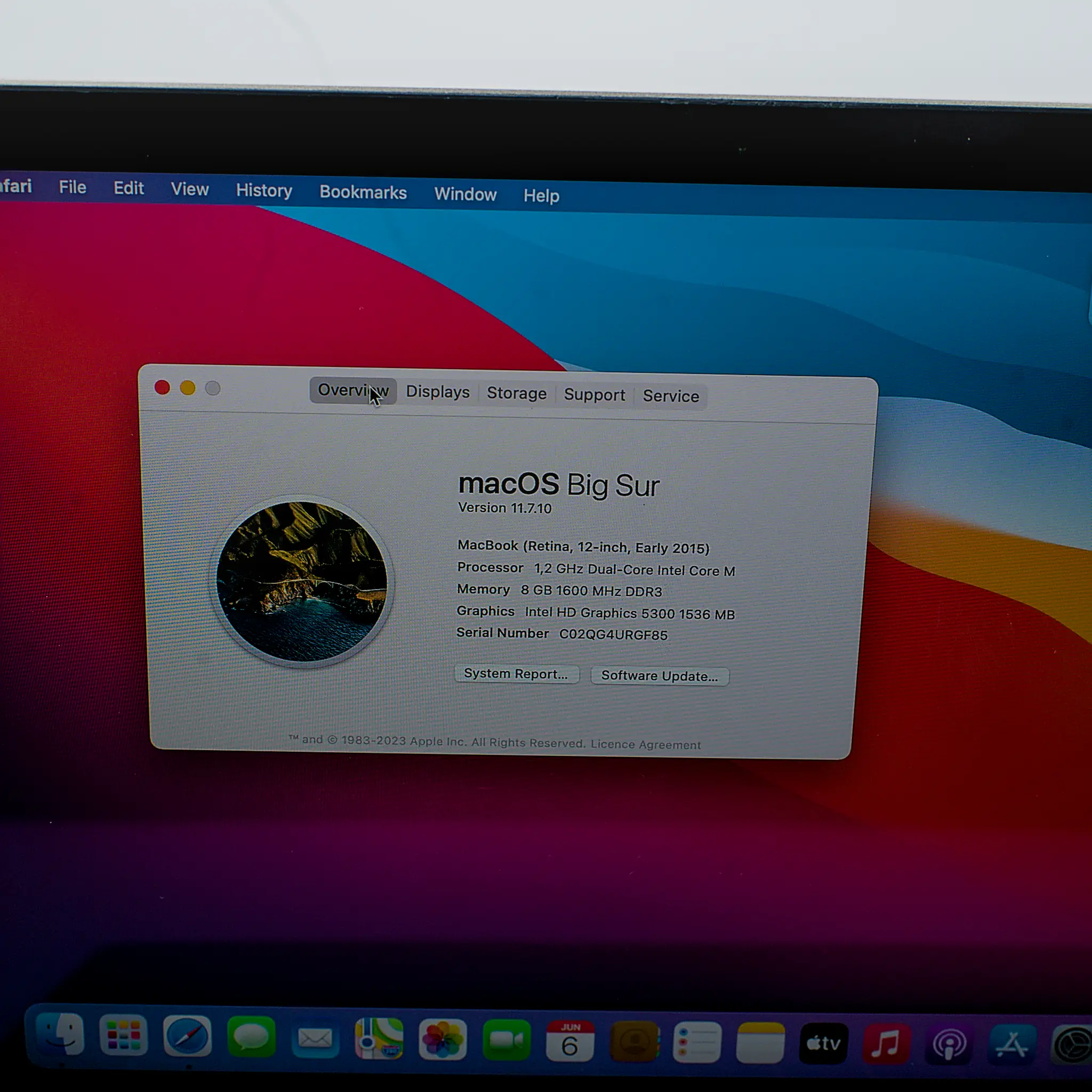Click serial number C02QG4URGF85
The width and height of the screenshot is (1092, 1092).
(613, 635)
